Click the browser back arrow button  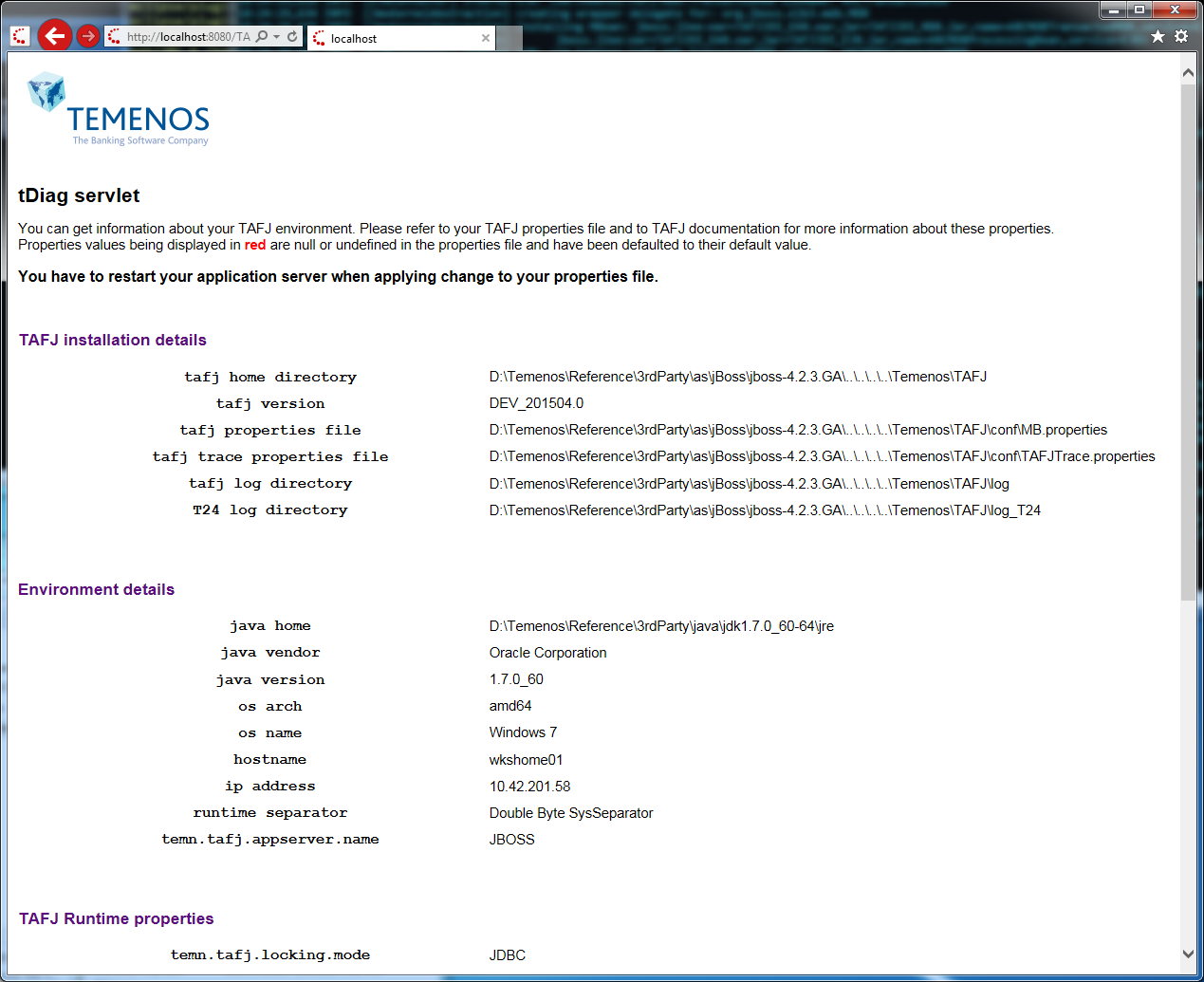[x=55, y=36]
